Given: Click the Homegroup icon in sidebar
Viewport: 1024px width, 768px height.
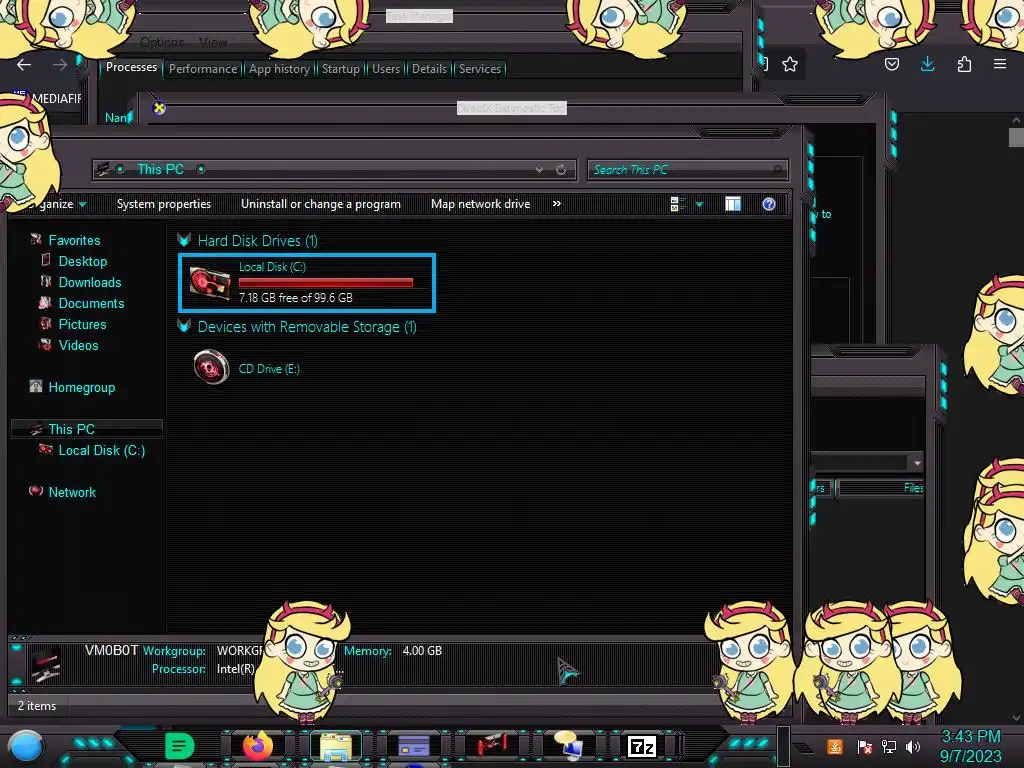Looking at the screenshot, I should [x=36, y=386].
